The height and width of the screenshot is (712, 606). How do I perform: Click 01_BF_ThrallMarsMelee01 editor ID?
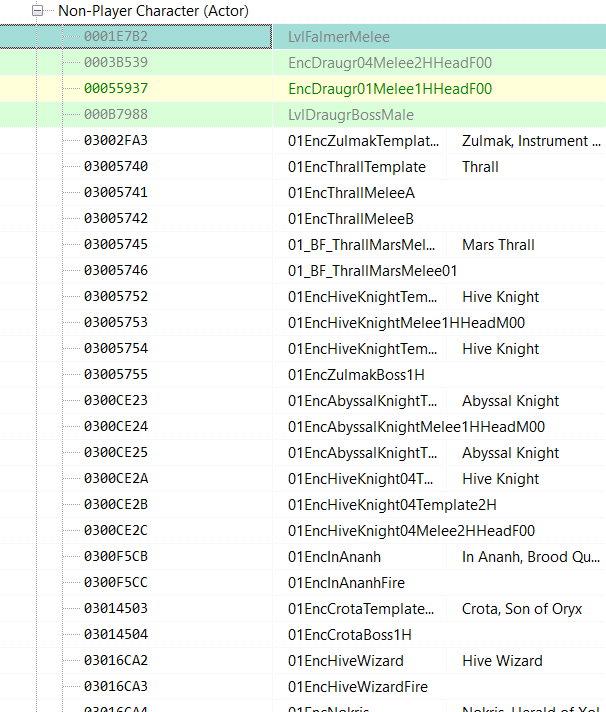point(372,271)
